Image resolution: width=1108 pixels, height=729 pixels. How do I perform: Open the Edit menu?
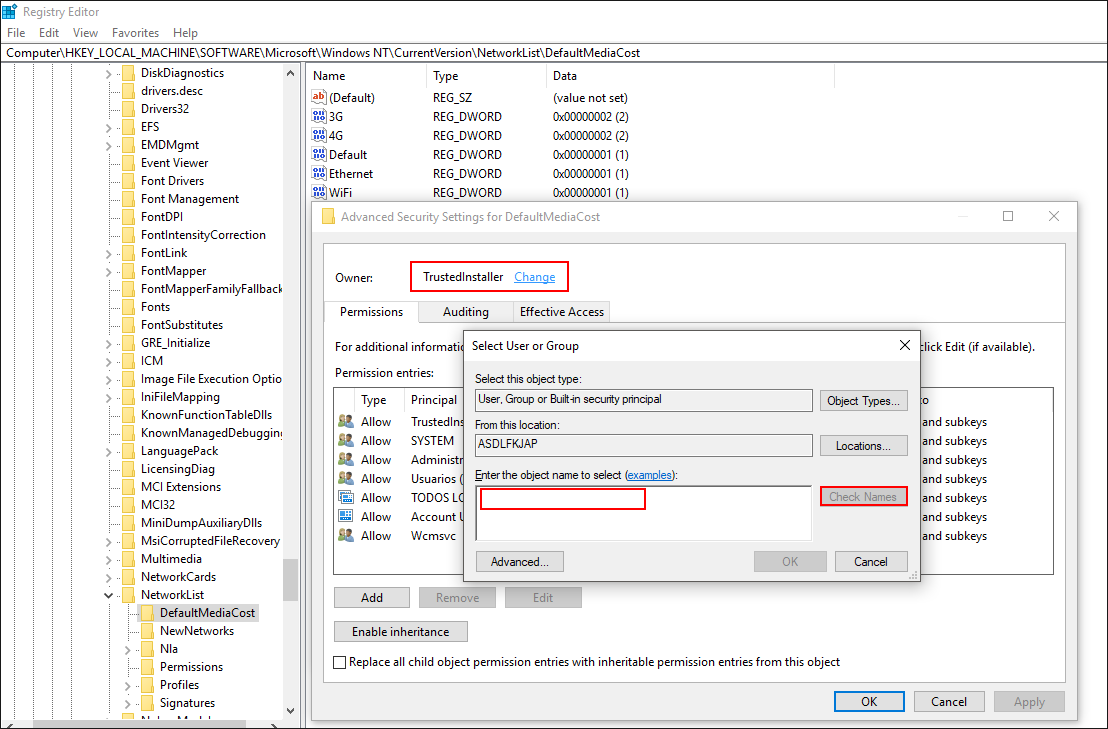point(49,32)
